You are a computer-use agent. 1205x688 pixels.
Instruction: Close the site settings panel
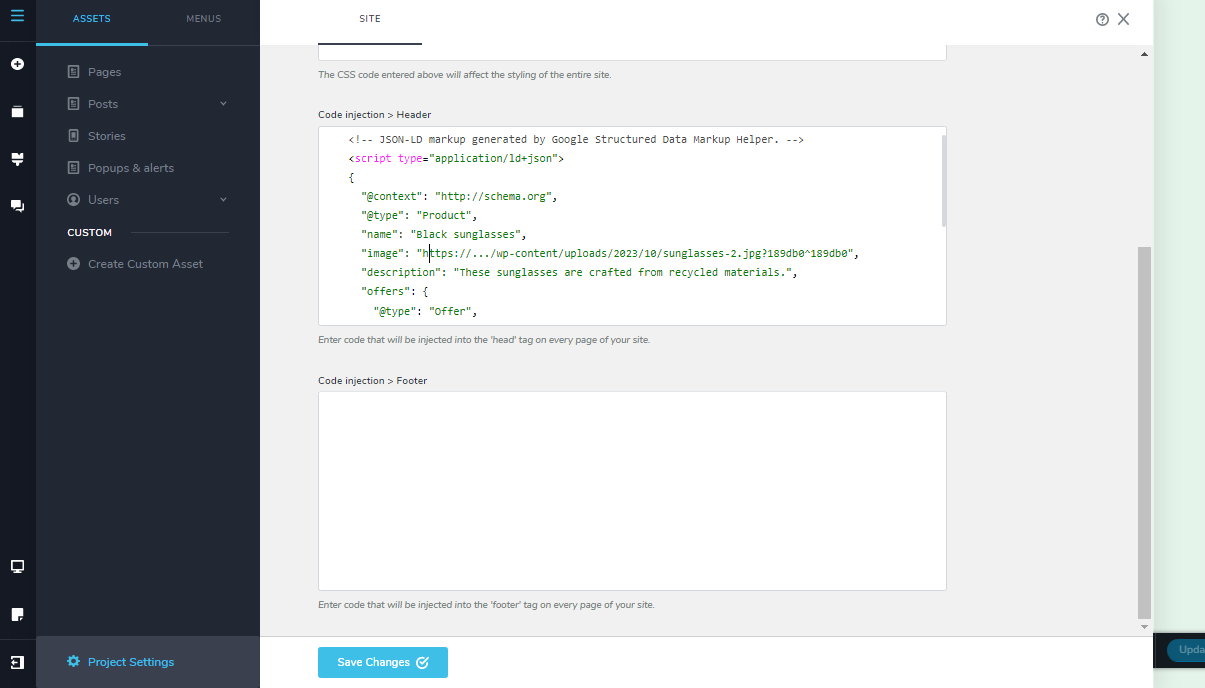(x=1124, y=19)
